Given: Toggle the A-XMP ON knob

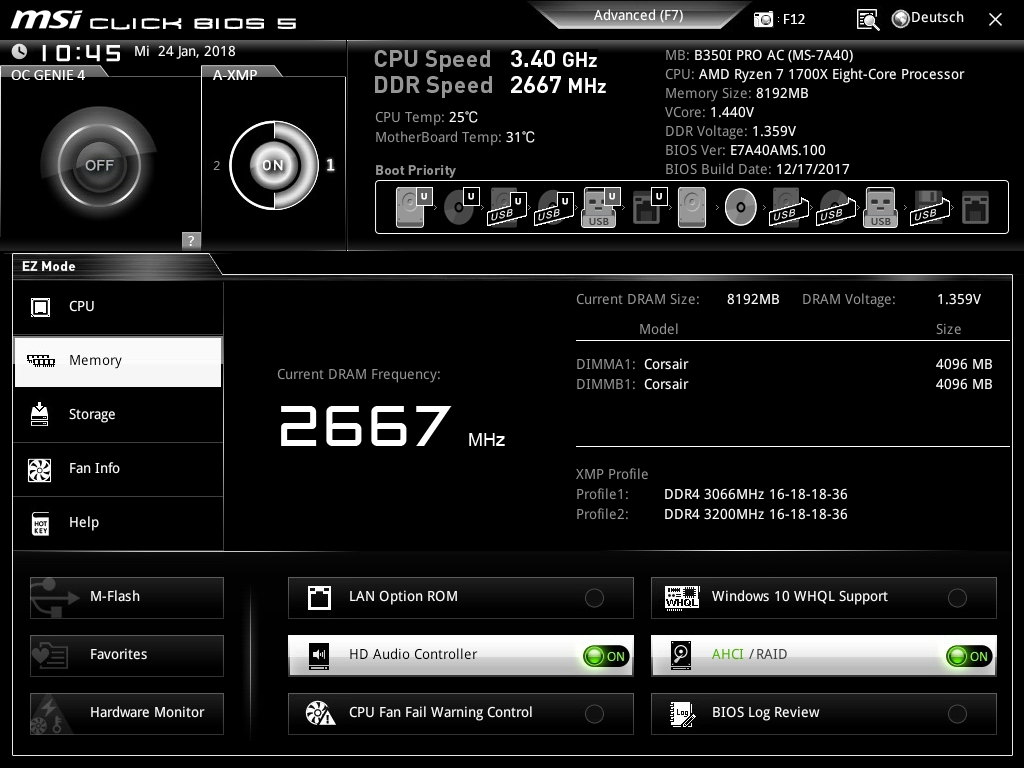Looking at the screenshot, I should click(x=273, y=165).
